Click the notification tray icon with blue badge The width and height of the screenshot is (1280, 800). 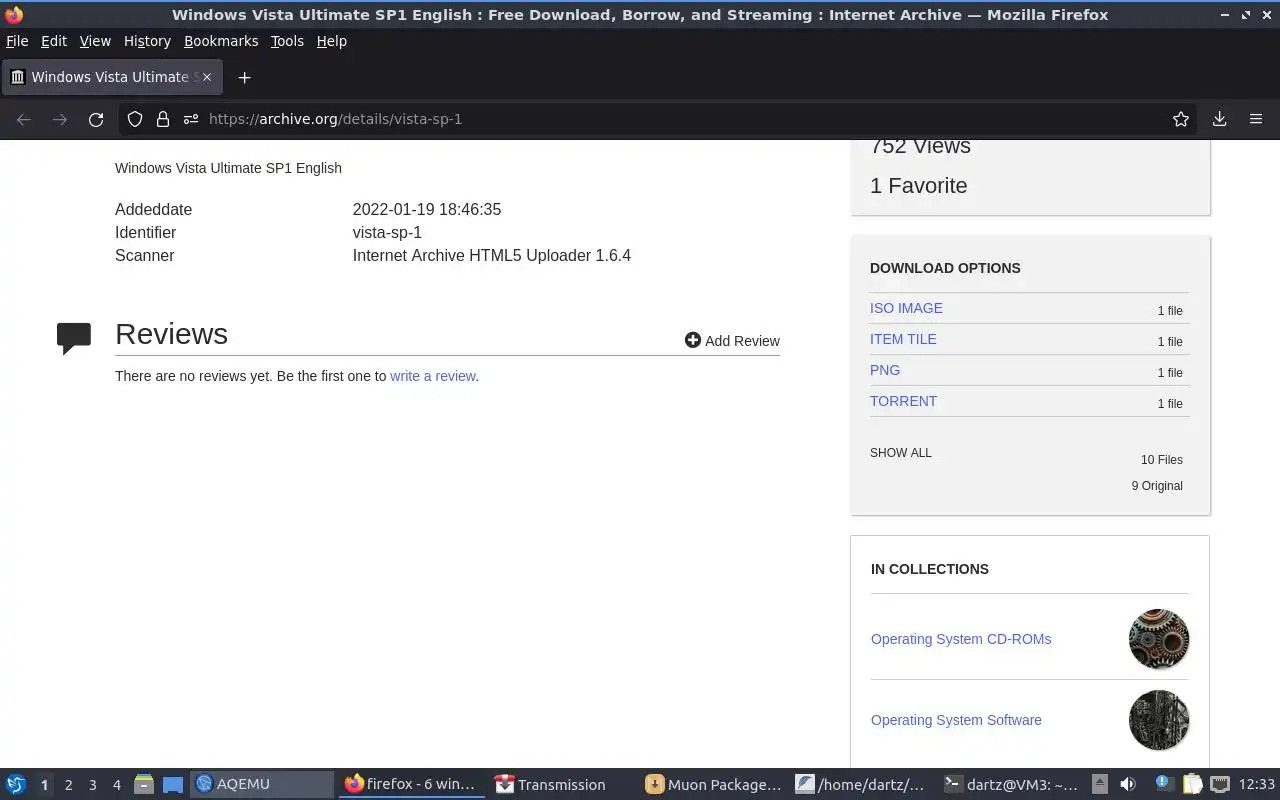click(x=1164, y=783)
